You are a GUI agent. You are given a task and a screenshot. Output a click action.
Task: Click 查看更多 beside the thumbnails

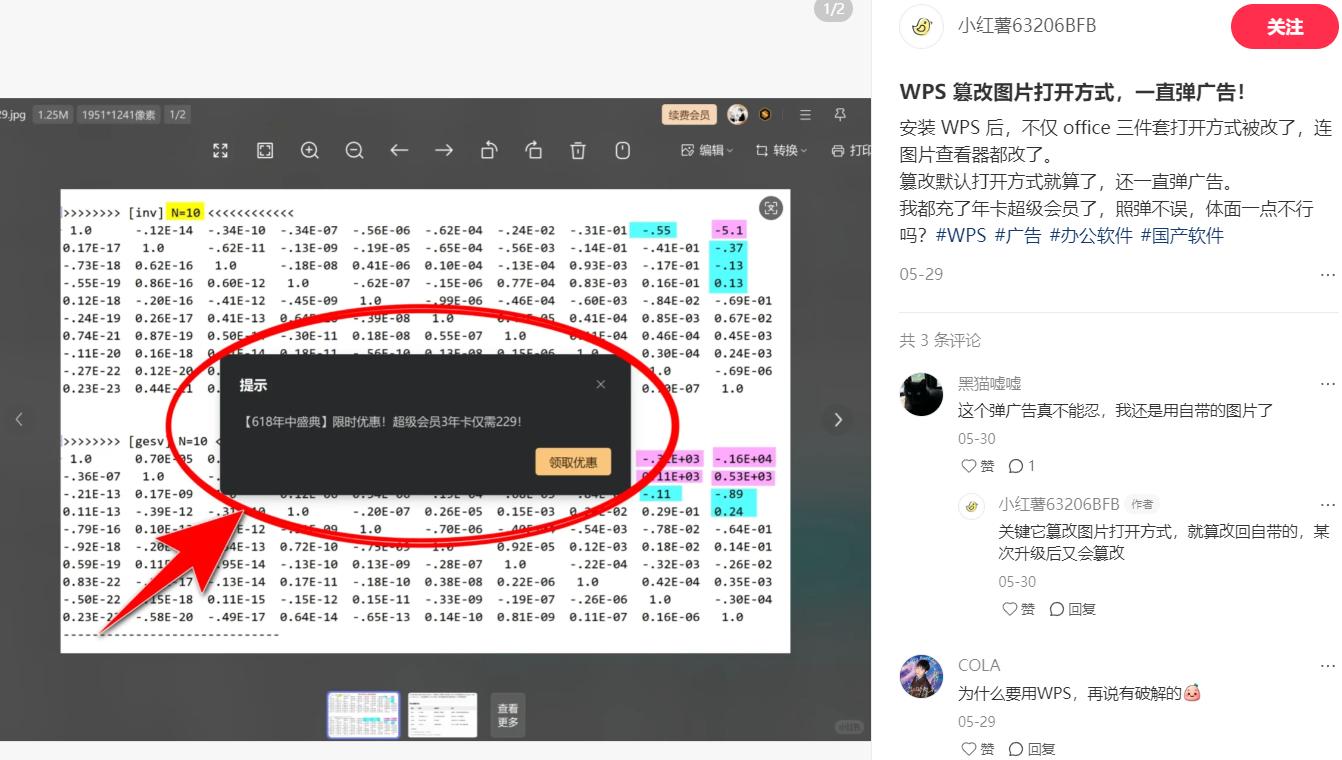tap(508, 715)
